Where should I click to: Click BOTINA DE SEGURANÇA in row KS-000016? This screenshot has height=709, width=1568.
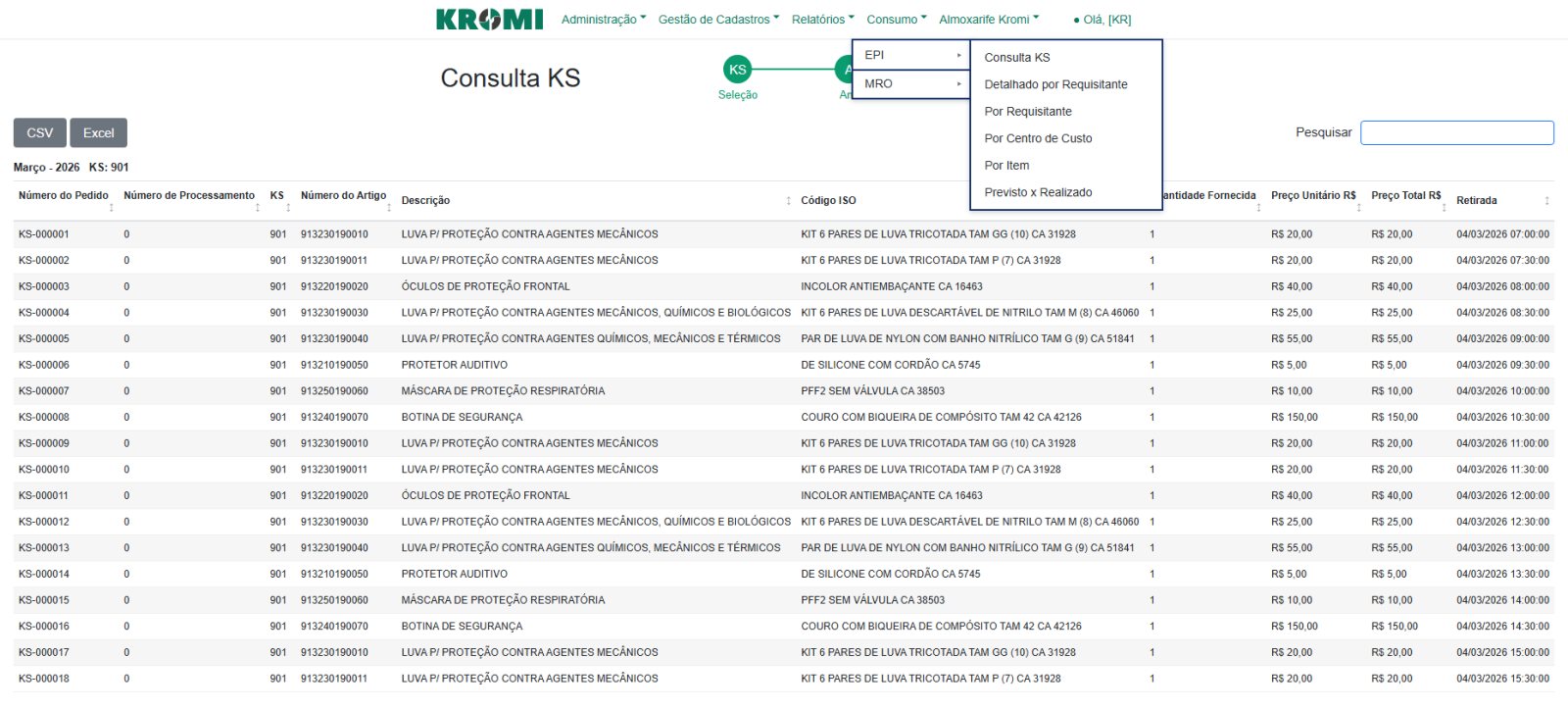click(x=462, y=626)
